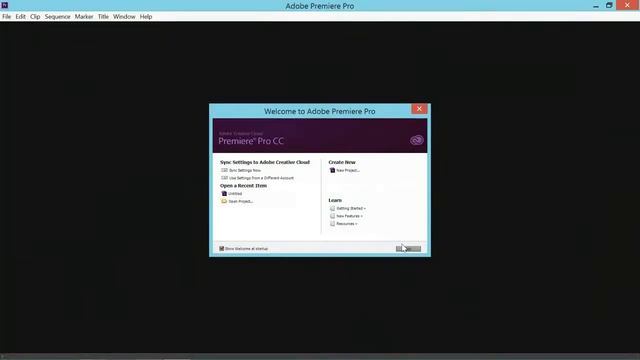Image resolution: width=640 pixels, height=360 pixels.
Task: Click the New Project icon under Create New
Action: [332, 170]
